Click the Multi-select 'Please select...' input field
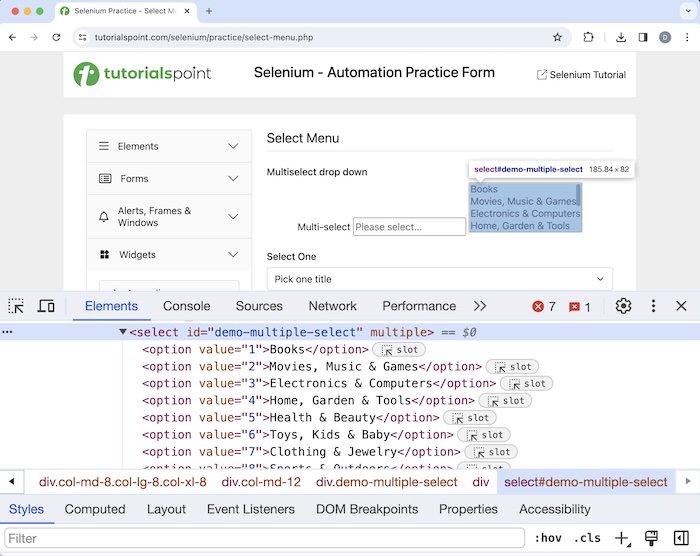This screenshot has width=700, height=556. (409, 227)
